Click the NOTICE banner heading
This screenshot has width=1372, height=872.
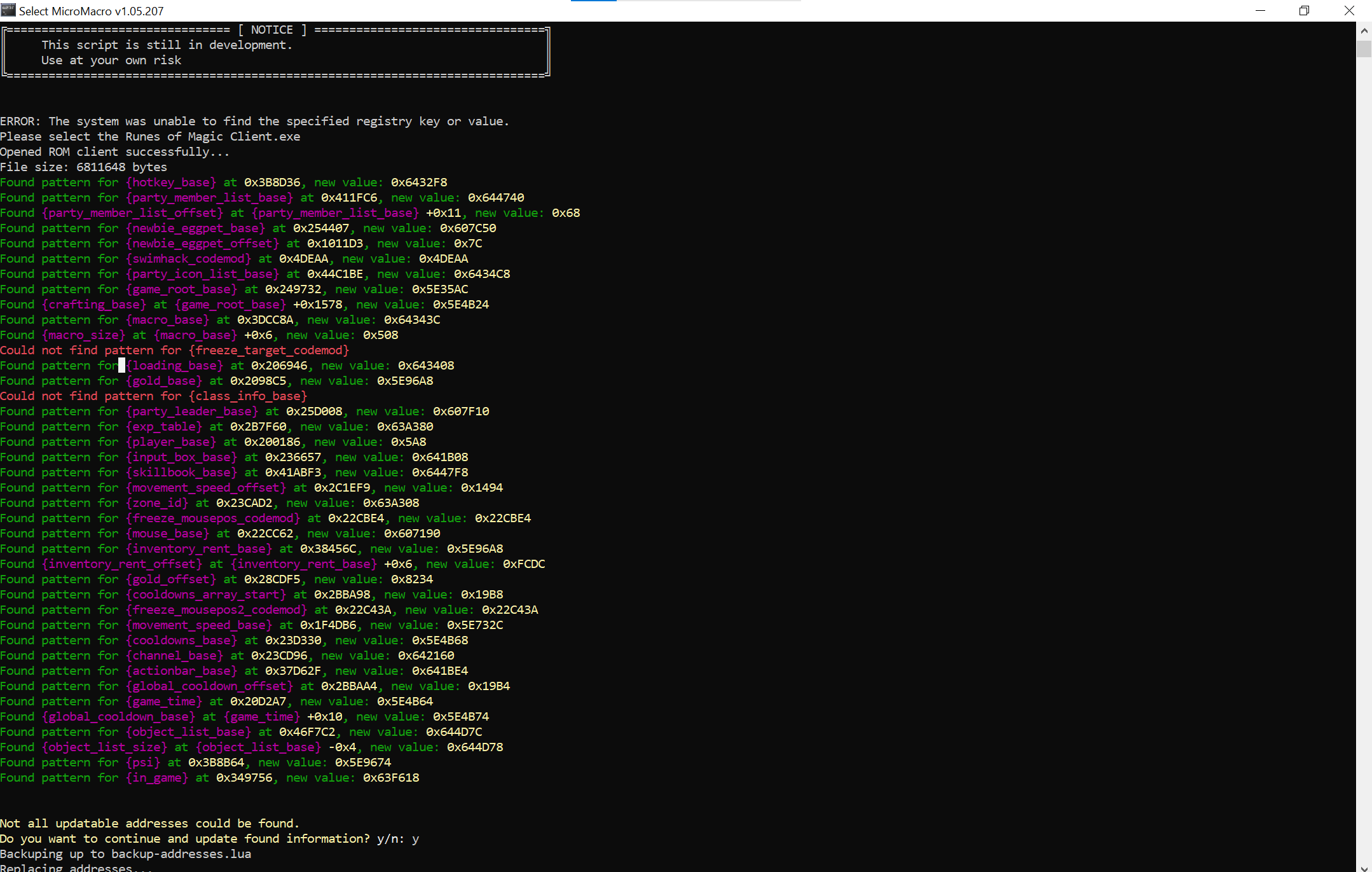pyautogui.click(x=272, y=30)
